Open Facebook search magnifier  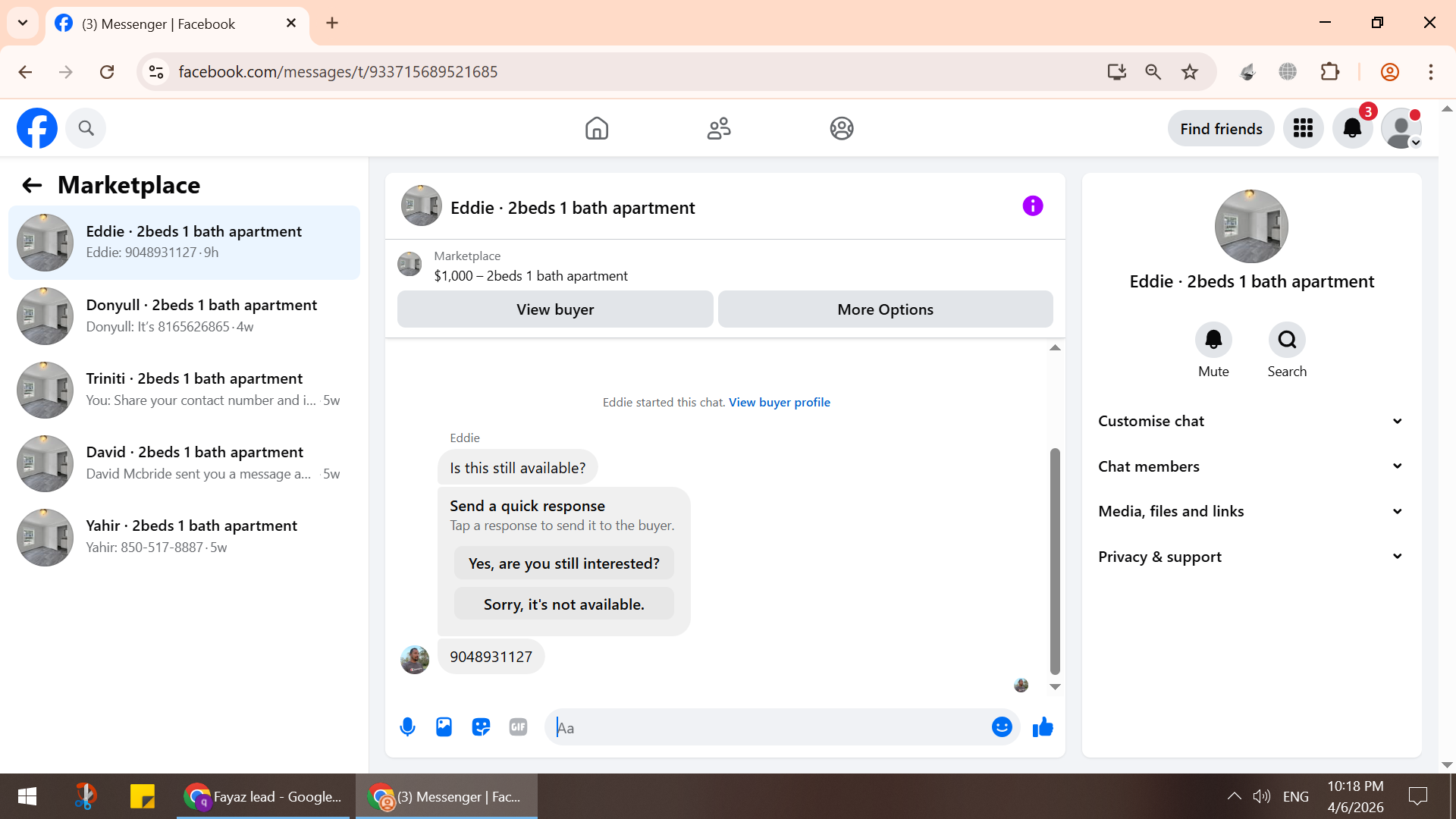[86, 128]
